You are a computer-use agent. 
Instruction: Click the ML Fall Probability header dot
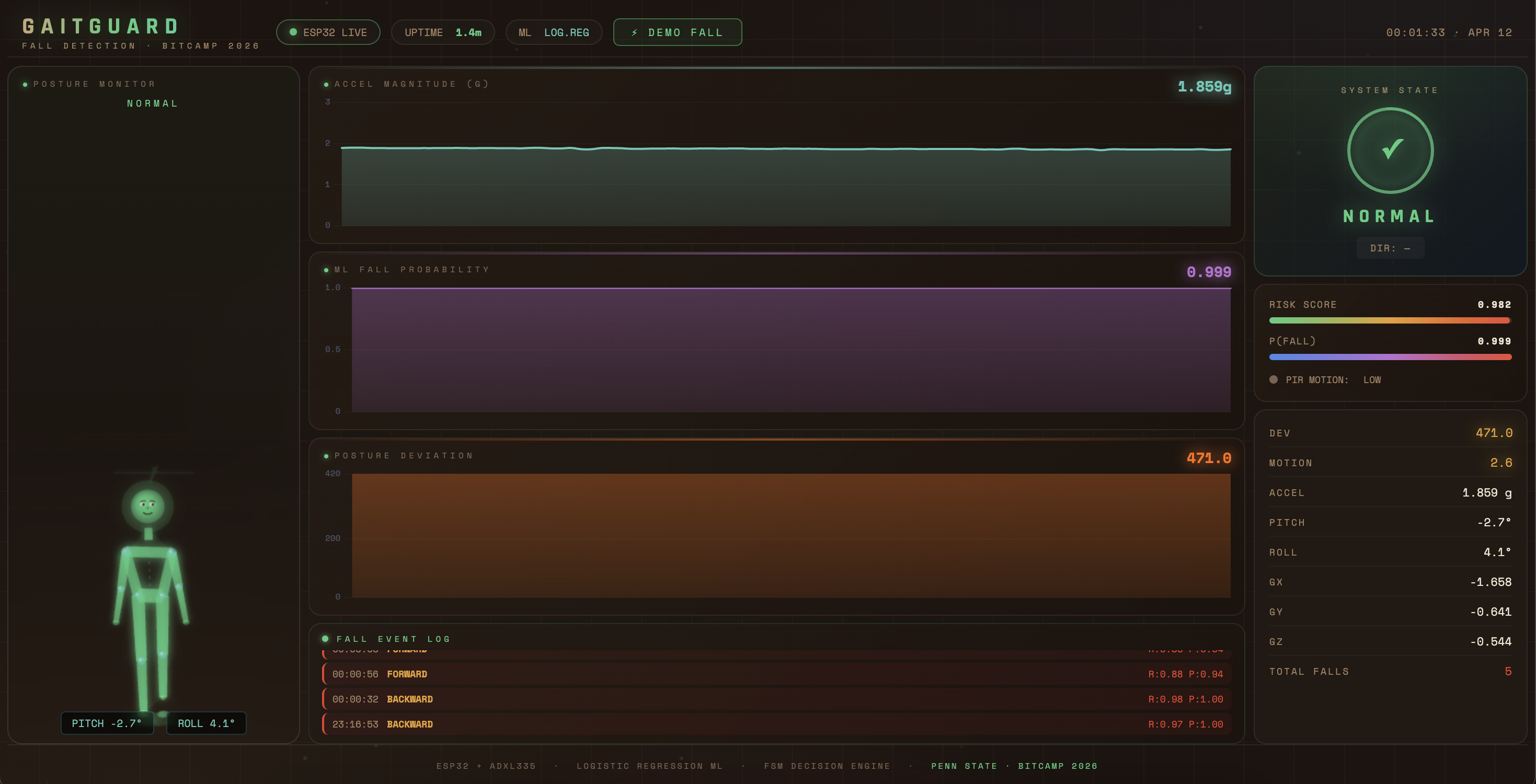tap(326, 270)
